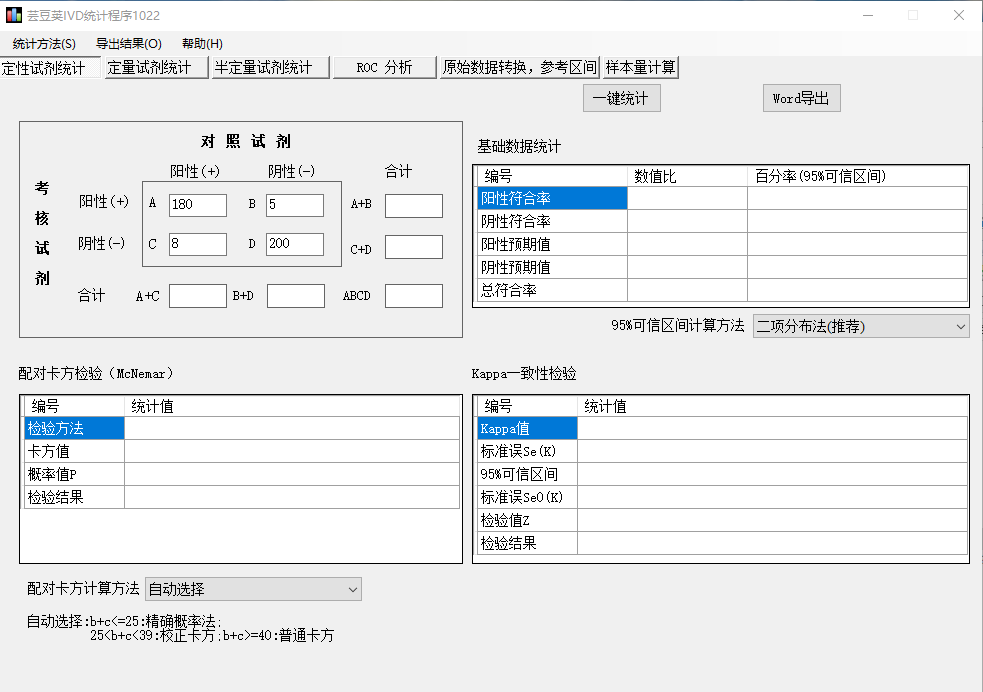Image resolution: width=983 pixels, height=692 pixels.
Task: Expand the 95%可信区间计算方法 dropdown
Action: [860, 326]
